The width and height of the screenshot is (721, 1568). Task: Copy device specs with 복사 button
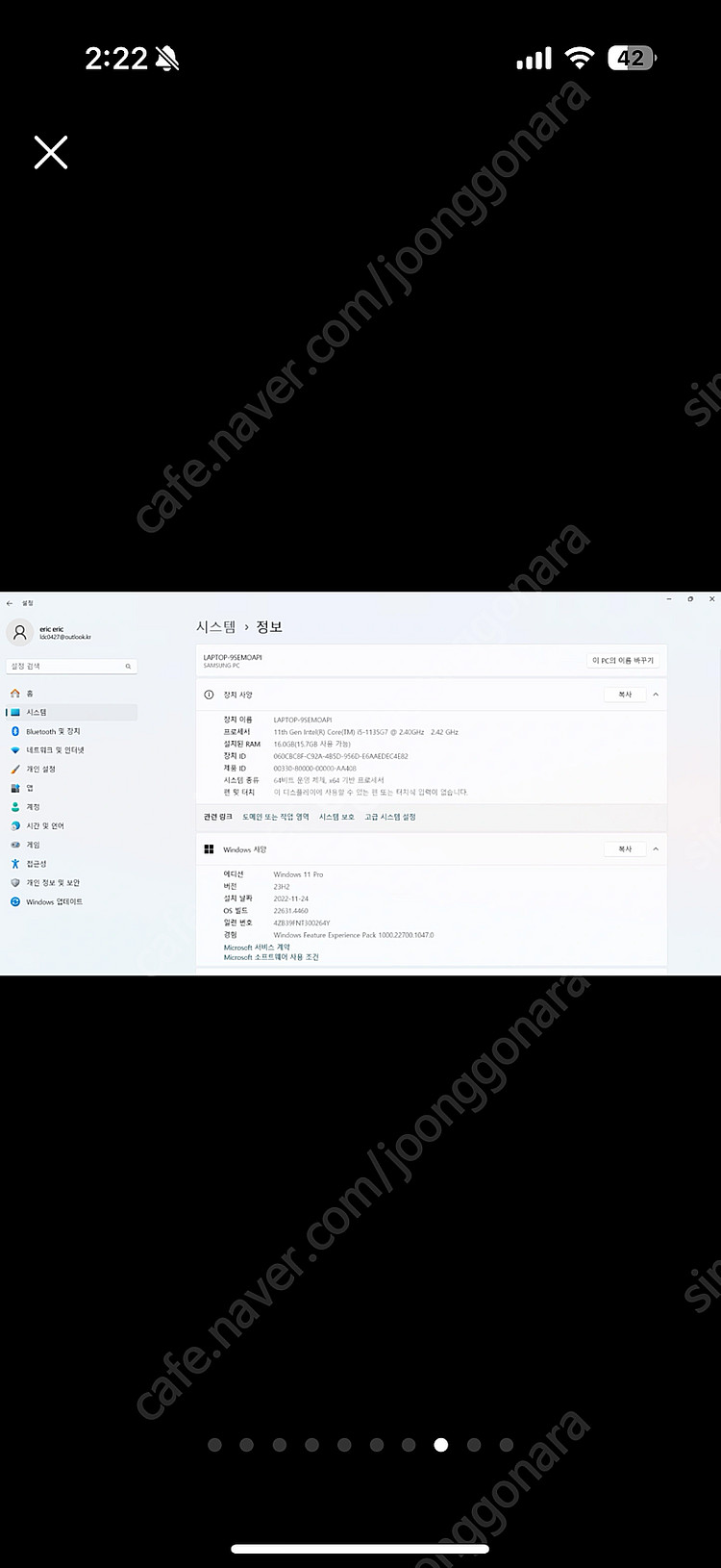coord(625,695)
